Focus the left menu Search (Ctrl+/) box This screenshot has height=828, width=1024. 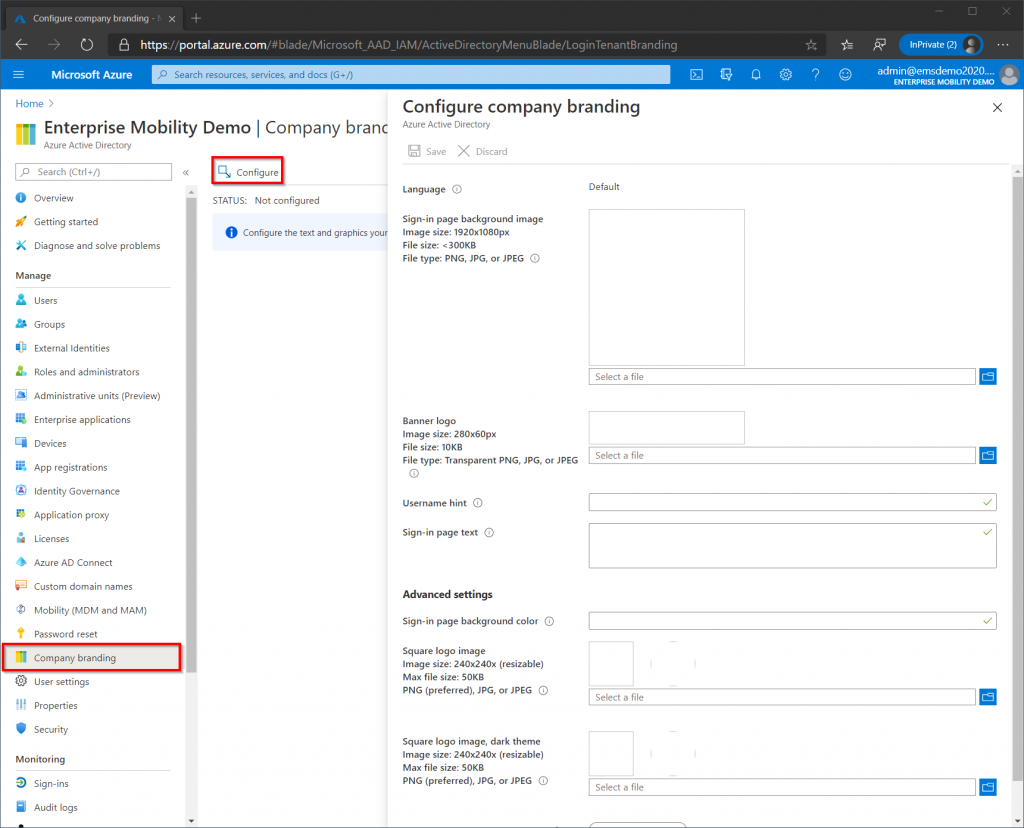[x=93, y=172]
